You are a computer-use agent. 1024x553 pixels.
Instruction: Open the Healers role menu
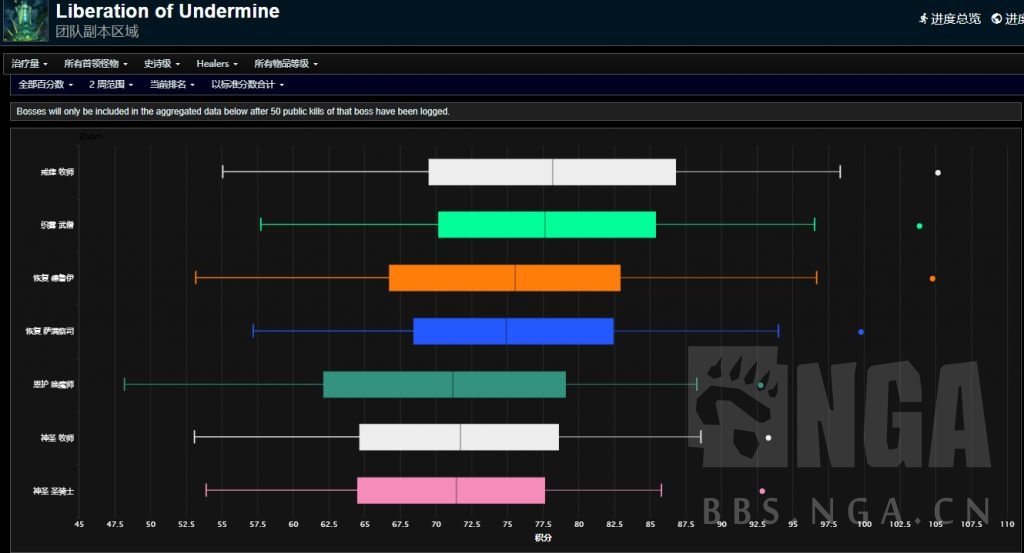217,64
